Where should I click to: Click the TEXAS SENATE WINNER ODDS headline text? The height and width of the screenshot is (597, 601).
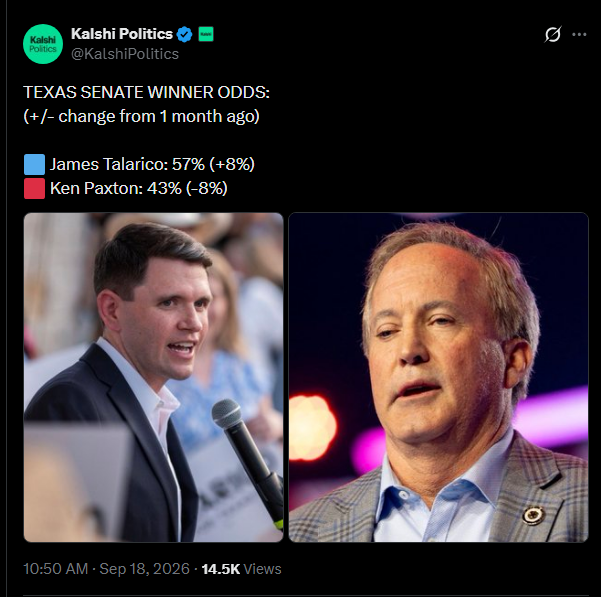146,92
